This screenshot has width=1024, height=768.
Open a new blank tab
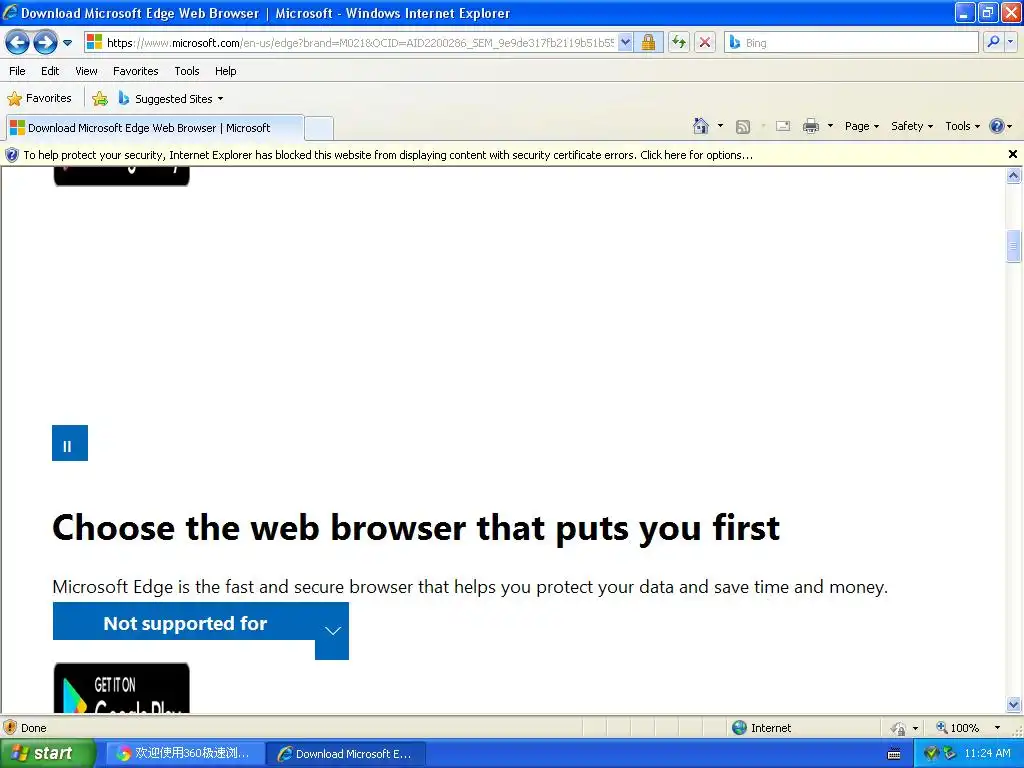coord(319,128)
